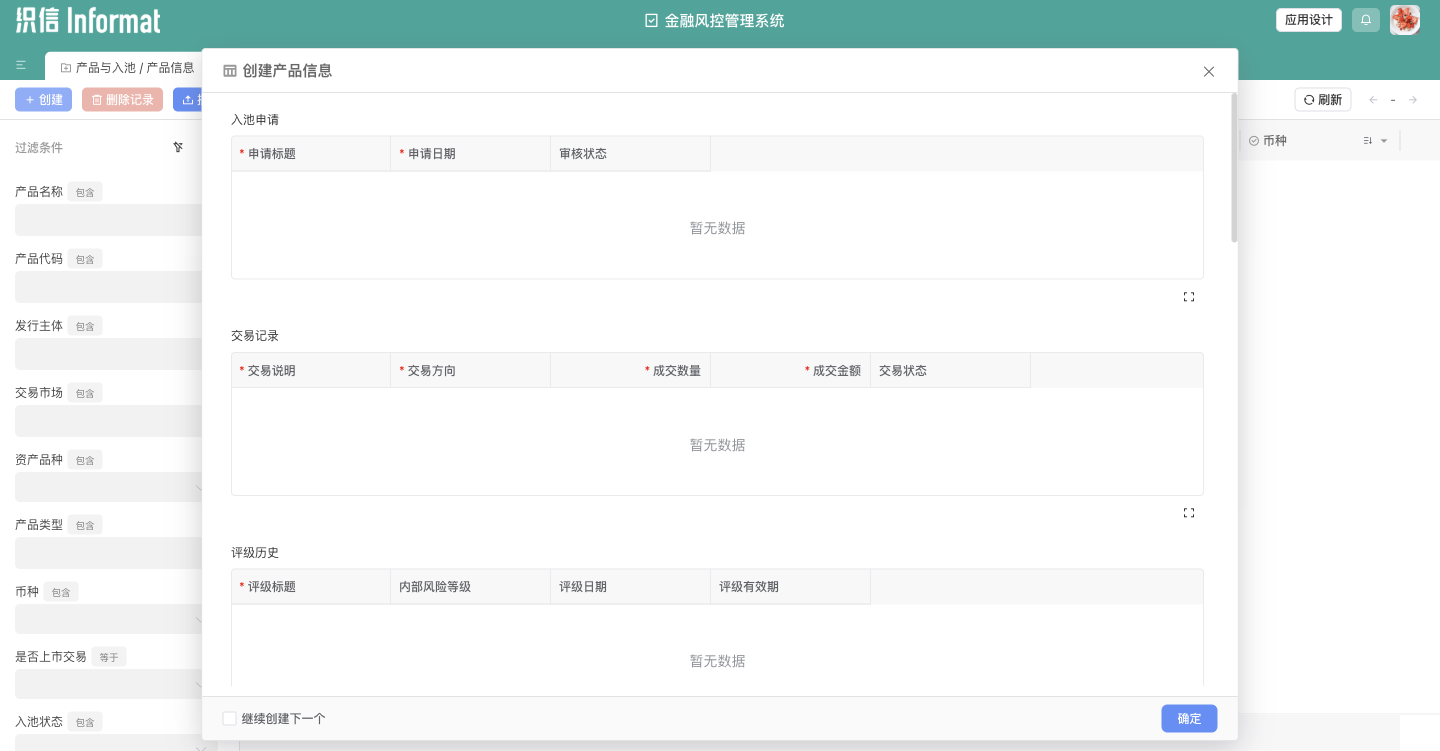Click the blue upload icon button

(x=188, y=100)
